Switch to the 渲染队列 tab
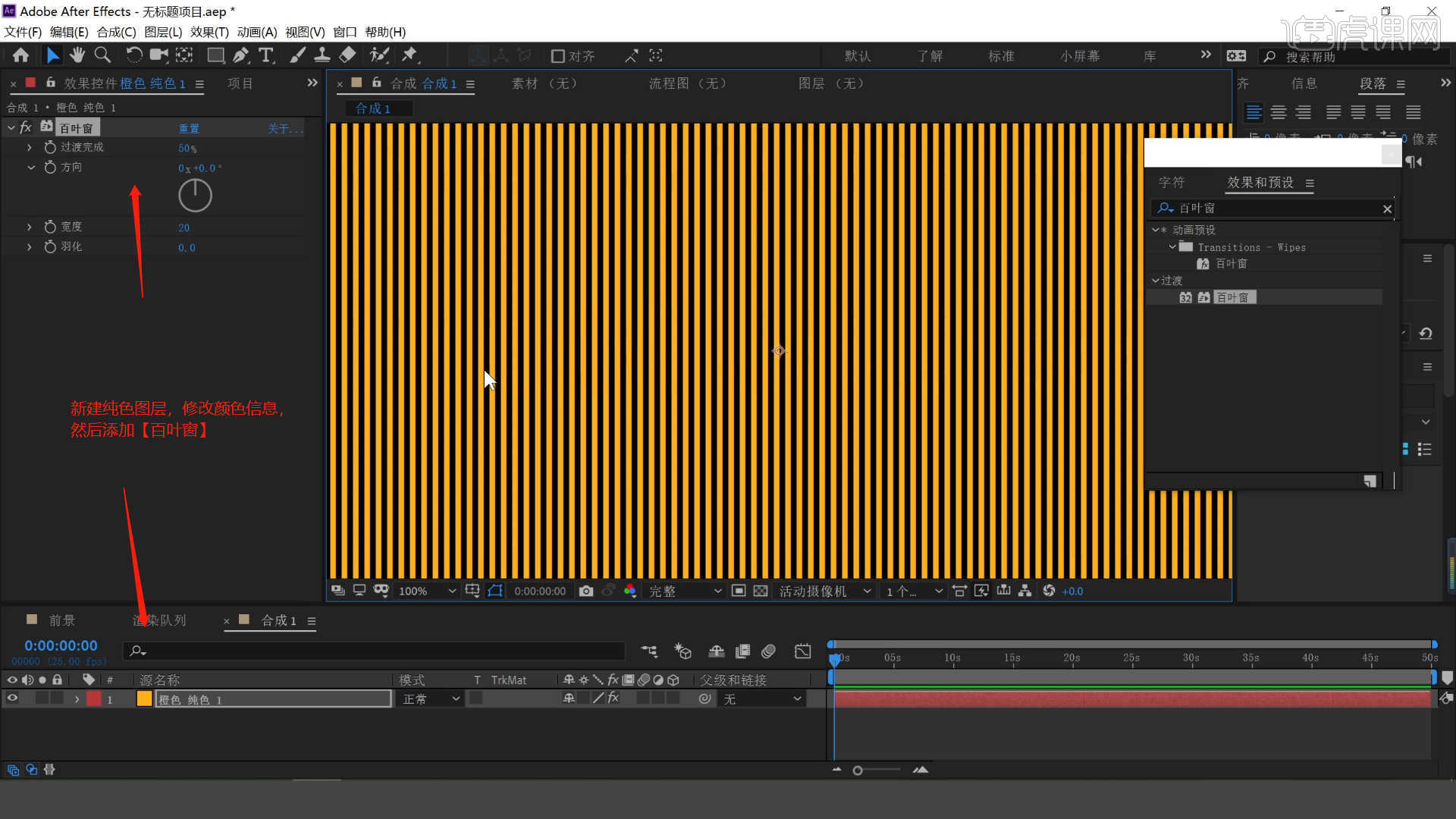 click(x=159, y=620)
